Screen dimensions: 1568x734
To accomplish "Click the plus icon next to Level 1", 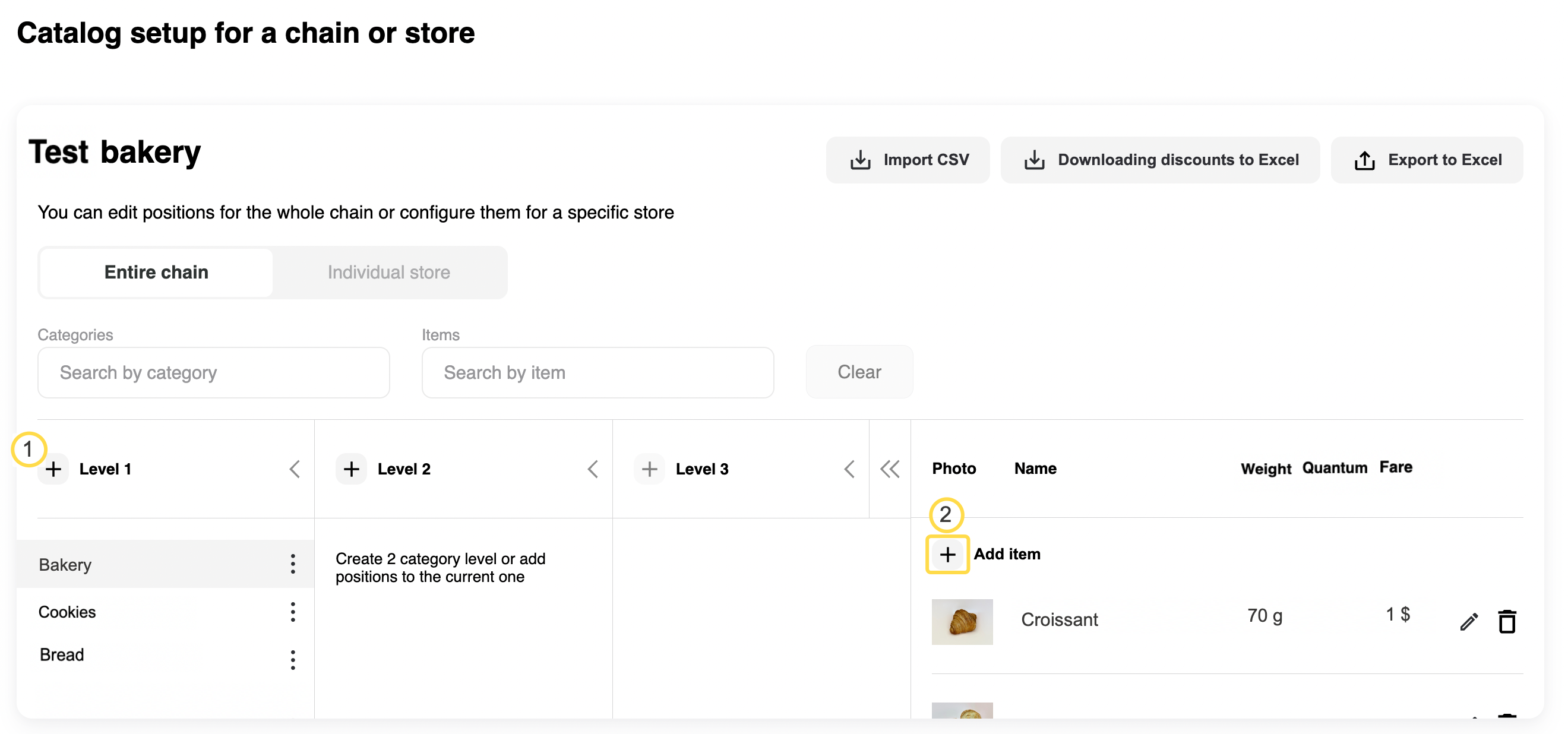I will 53,469.
